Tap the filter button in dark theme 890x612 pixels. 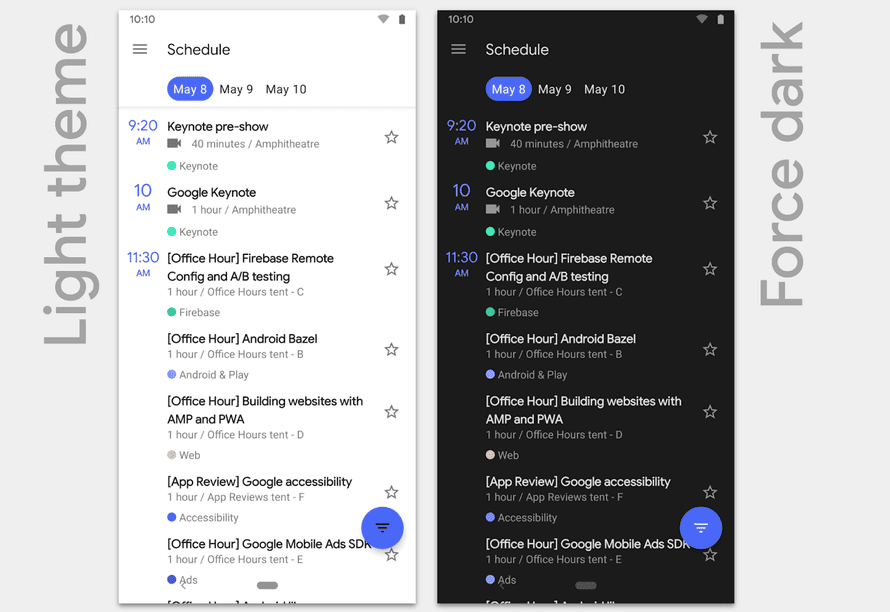(x=701, y=527)
